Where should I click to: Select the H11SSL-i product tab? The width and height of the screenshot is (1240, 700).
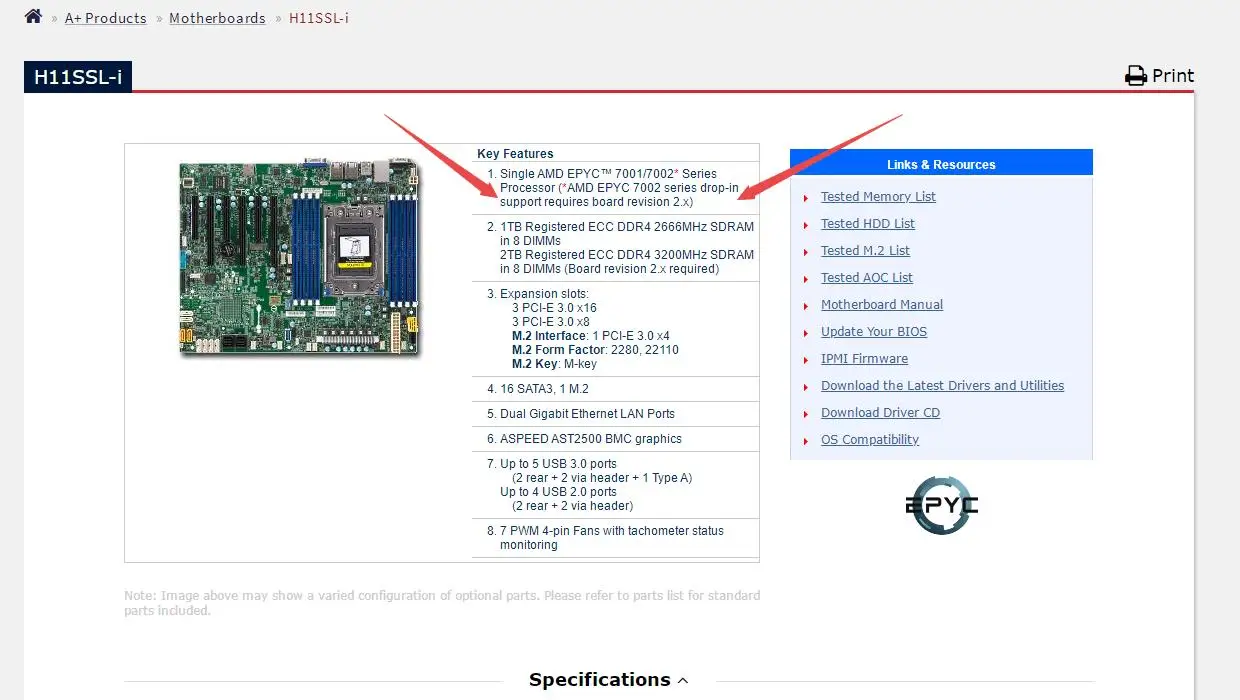click(x=78, y=77)
